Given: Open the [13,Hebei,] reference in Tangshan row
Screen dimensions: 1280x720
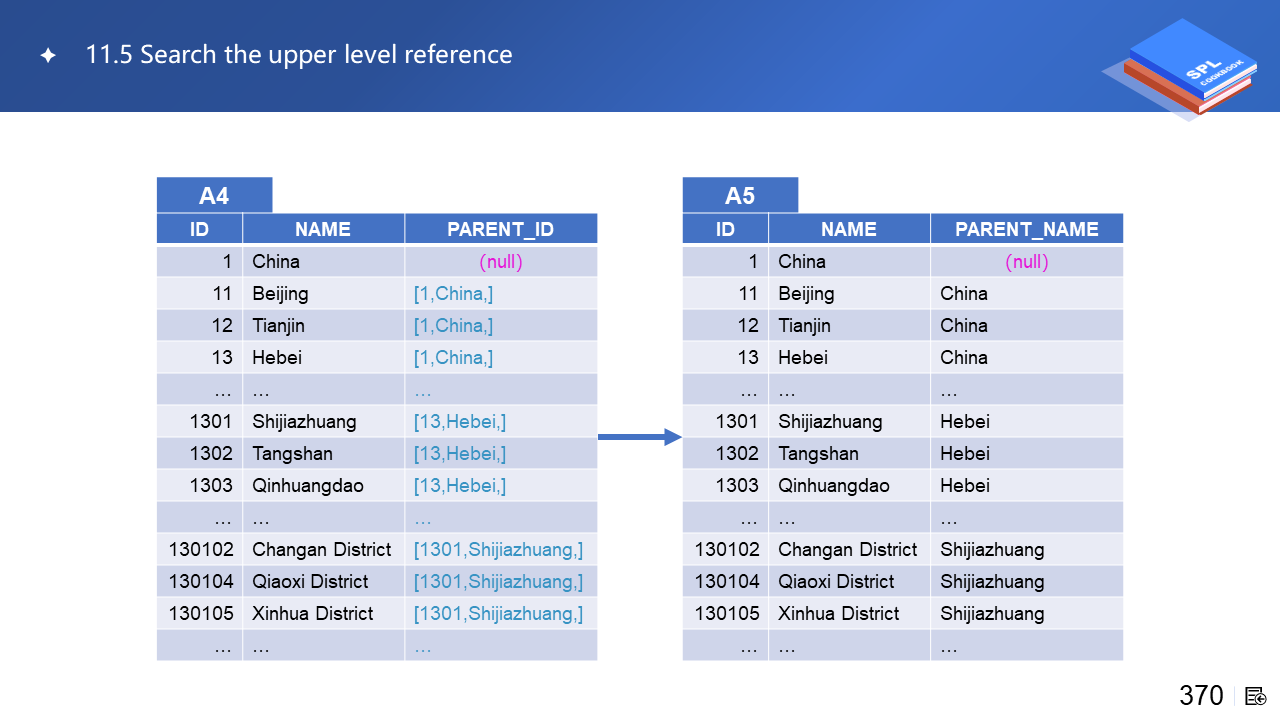Looking at the screenshot, I should [x=460, y=454].
